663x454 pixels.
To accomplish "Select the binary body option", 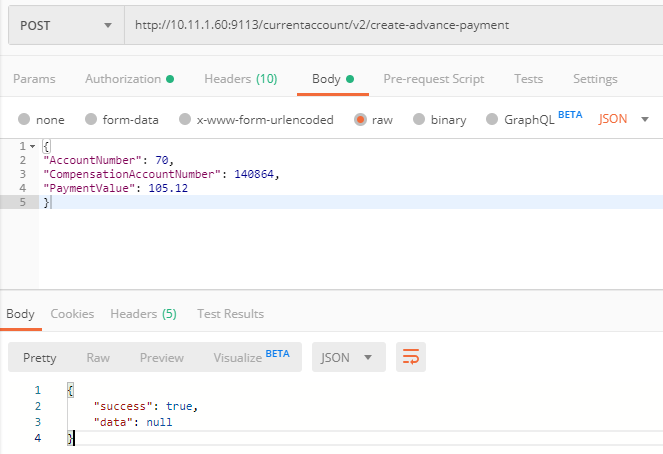I will click(420, 120).
